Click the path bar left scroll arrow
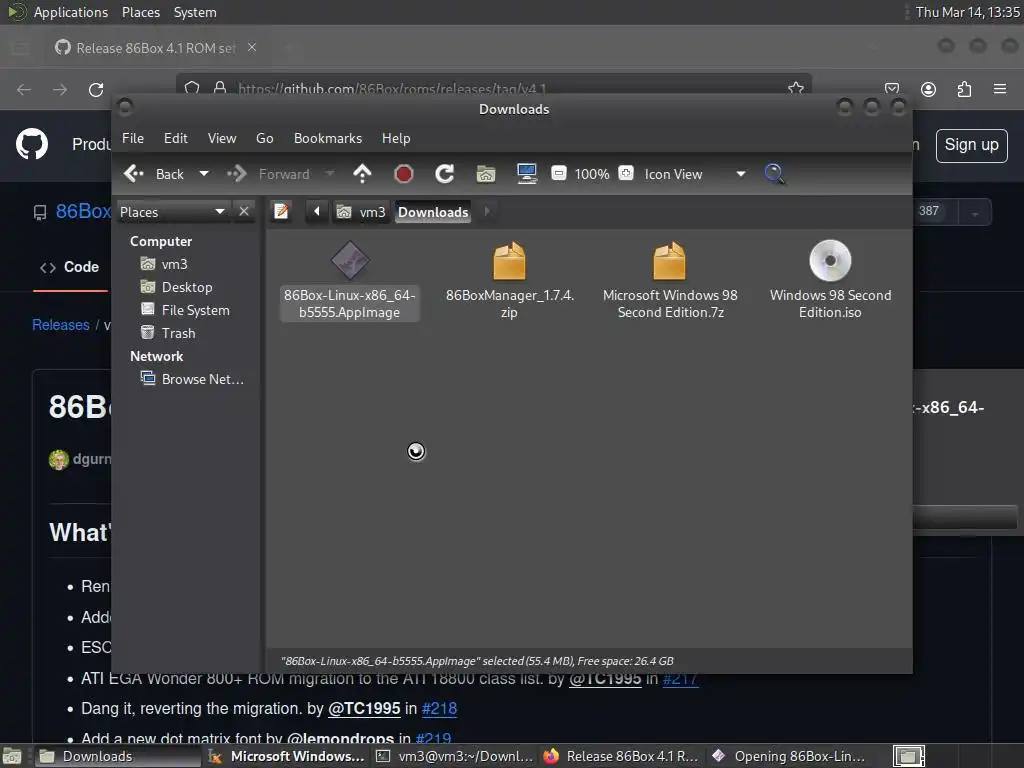 tap(317, 211)
